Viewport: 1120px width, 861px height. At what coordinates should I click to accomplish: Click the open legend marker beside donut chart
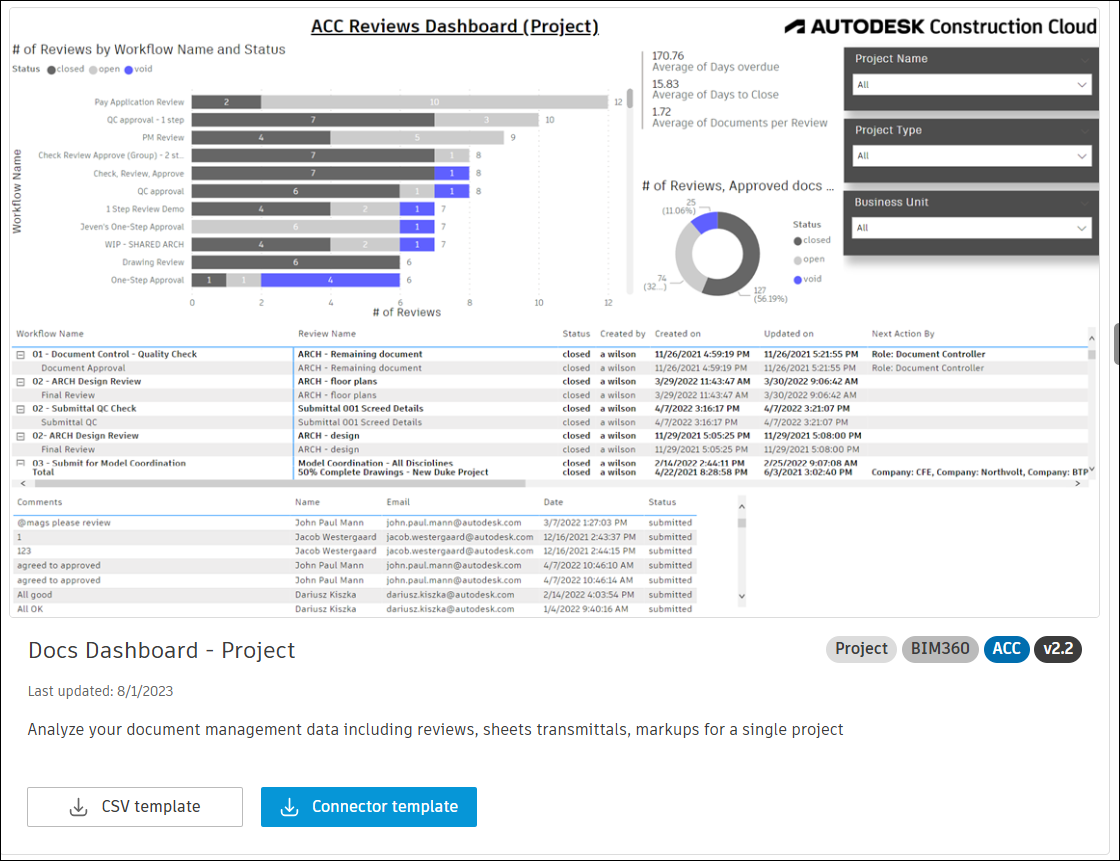(798, 260)
